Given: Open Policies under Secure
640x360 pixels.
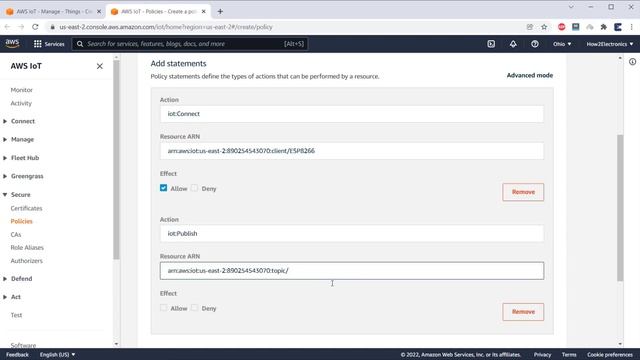Looking at the screenshot, I should [x=22, y=221].
